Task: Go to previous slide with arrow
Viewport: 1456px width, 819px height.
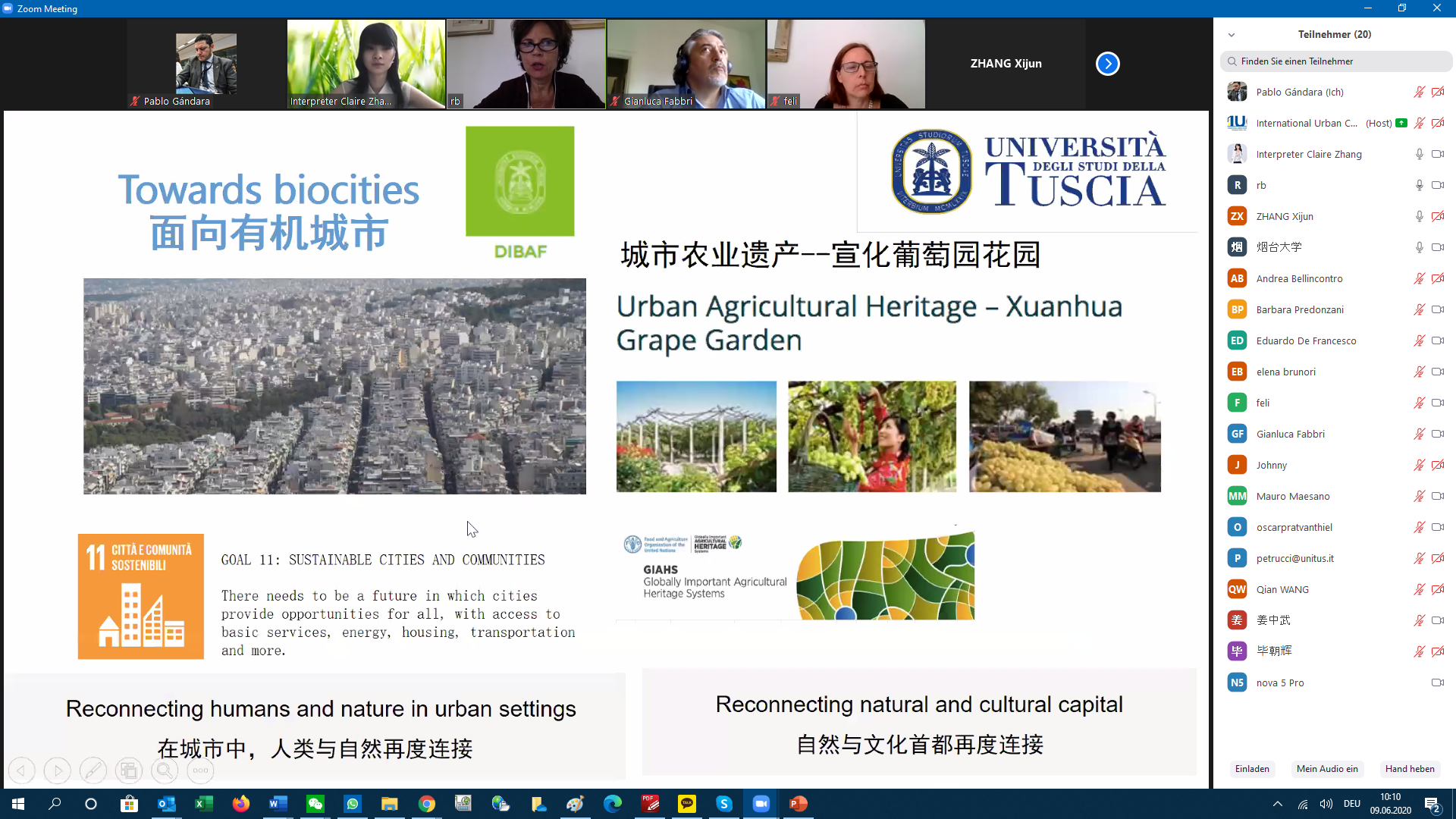Action: [22, 770]
